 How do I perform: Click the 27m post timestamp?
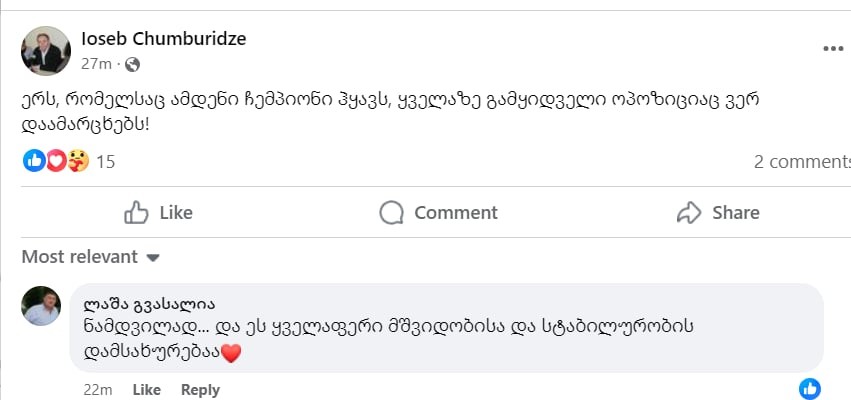[96, 65]
